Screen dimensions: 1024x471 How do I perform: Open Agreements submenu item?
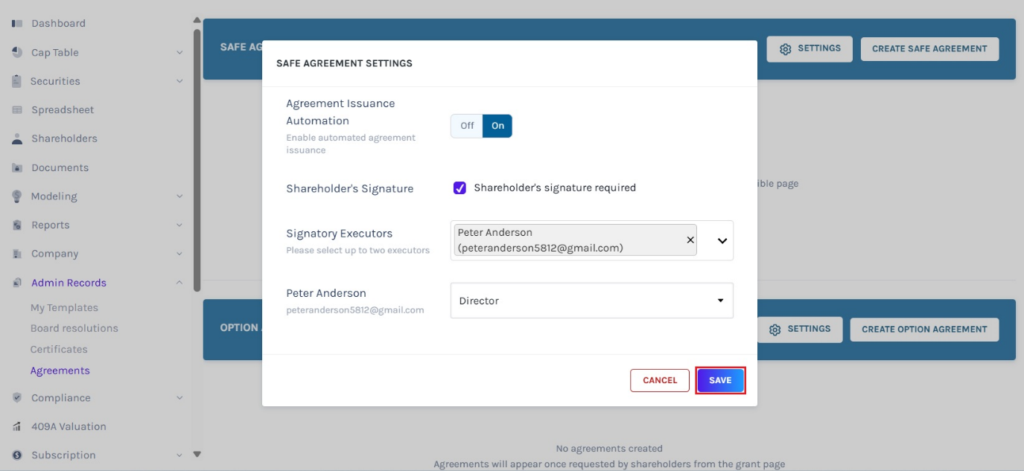60,370
